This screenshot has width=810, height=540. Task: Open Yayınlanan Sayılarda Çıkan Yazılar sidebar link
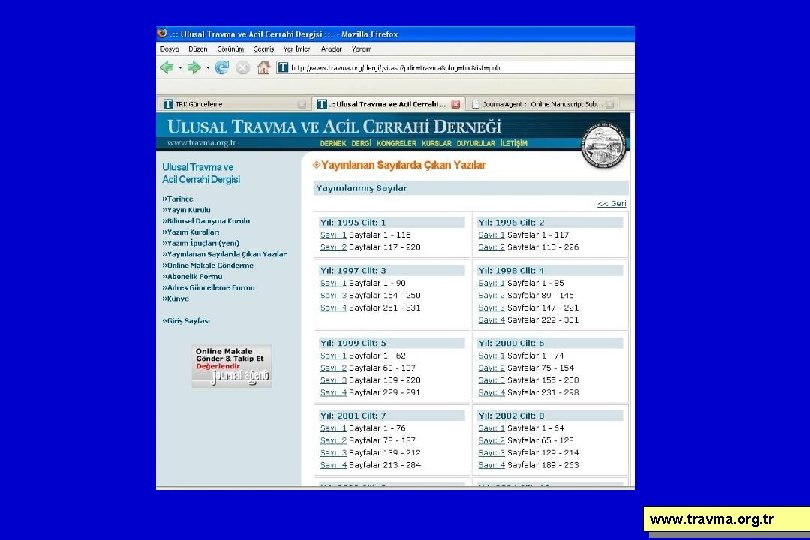(225, 254)
